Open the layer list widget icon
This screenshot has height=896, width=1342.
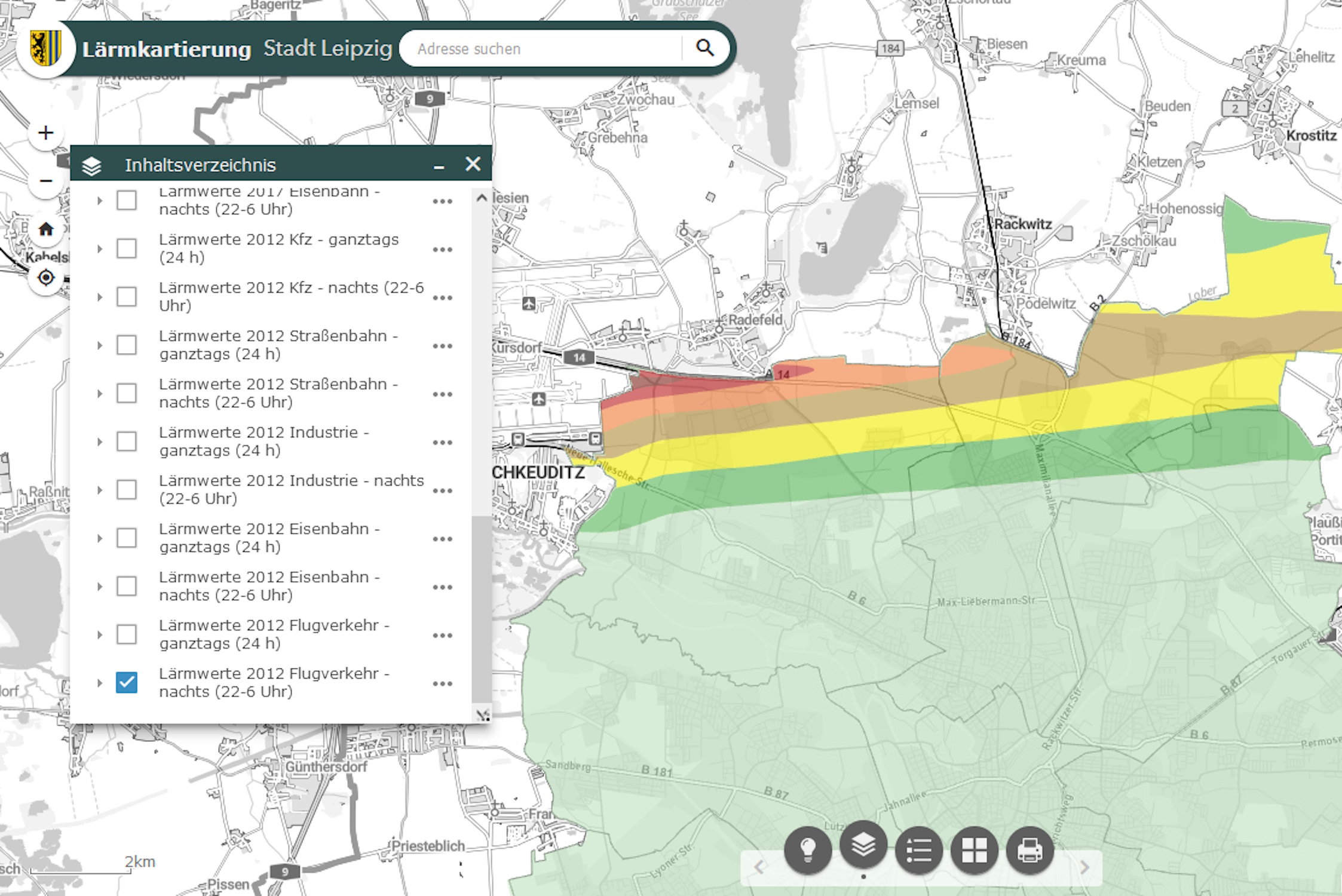(863, 845)
